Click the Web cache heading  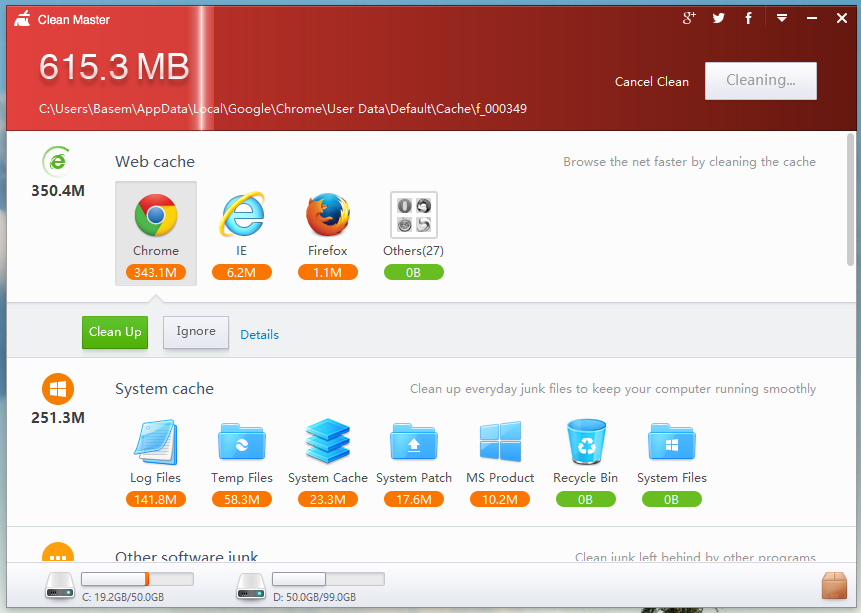click(x=155, y=161)
